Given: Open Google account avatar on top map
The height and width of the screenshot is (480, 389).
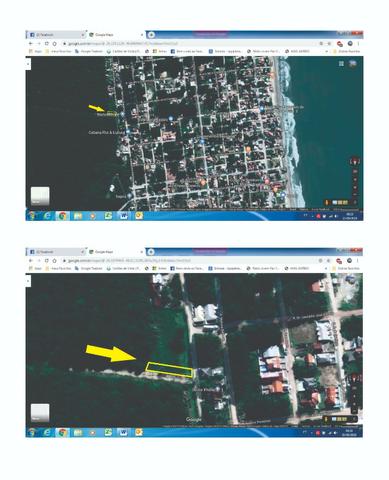Looking at the screenshot, I should [352, 63].
